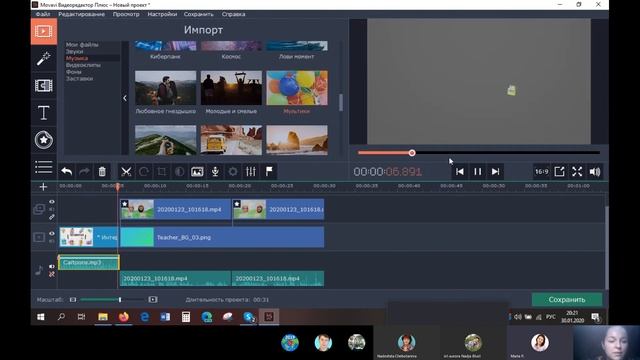
Task: Open Word from taskbar
Action: pos(165,317)
